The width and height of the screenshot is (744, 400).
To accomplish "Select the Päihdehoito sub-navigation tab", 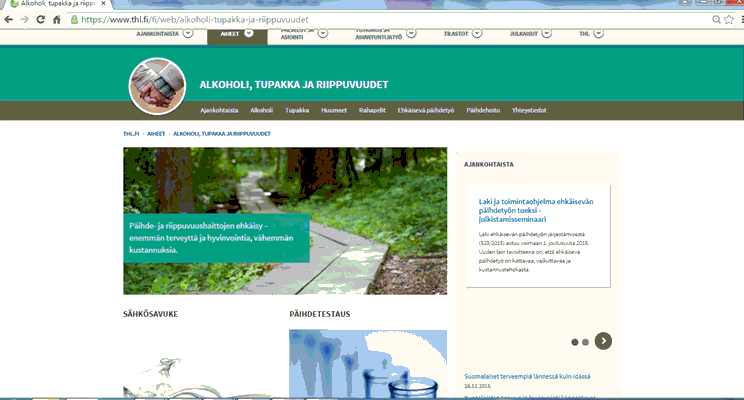I will click(x=483, y=110).
